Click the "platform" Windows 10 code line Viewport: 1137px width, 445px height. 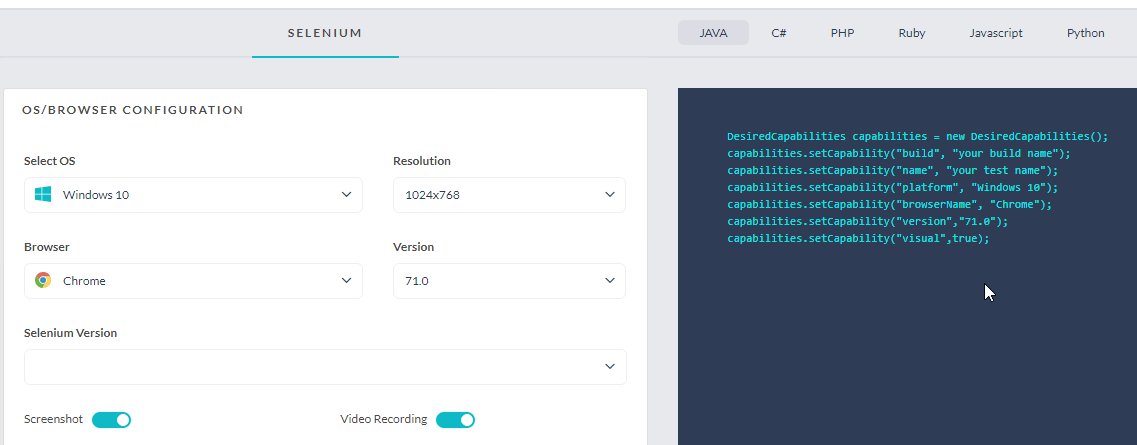click(893, 188)
